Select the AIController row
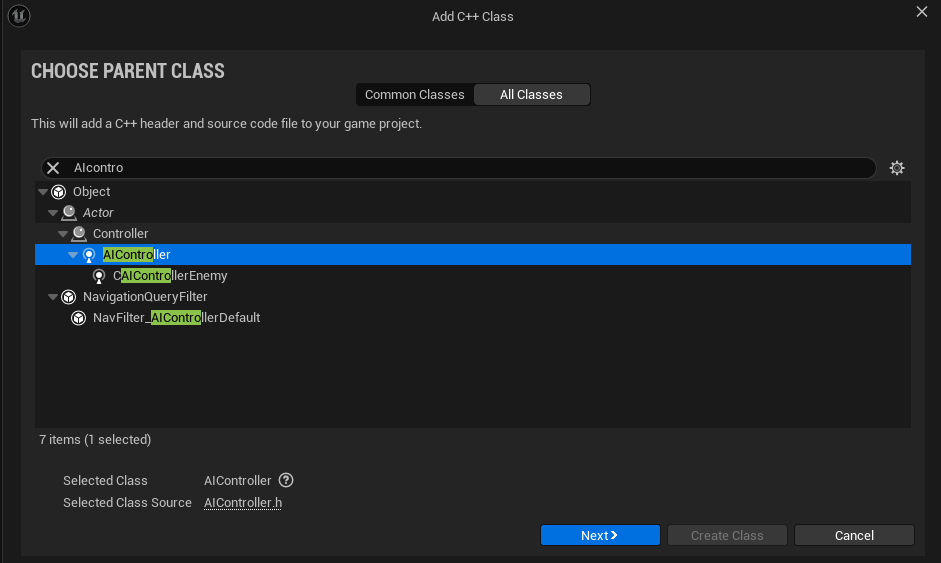The width and height of the screenshot is (941, 563). (x=473, y=255)
